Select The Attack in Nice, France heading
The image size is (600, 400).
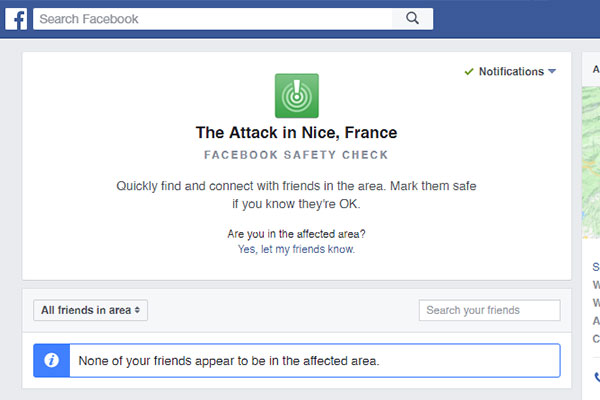(x=296, y=132)
